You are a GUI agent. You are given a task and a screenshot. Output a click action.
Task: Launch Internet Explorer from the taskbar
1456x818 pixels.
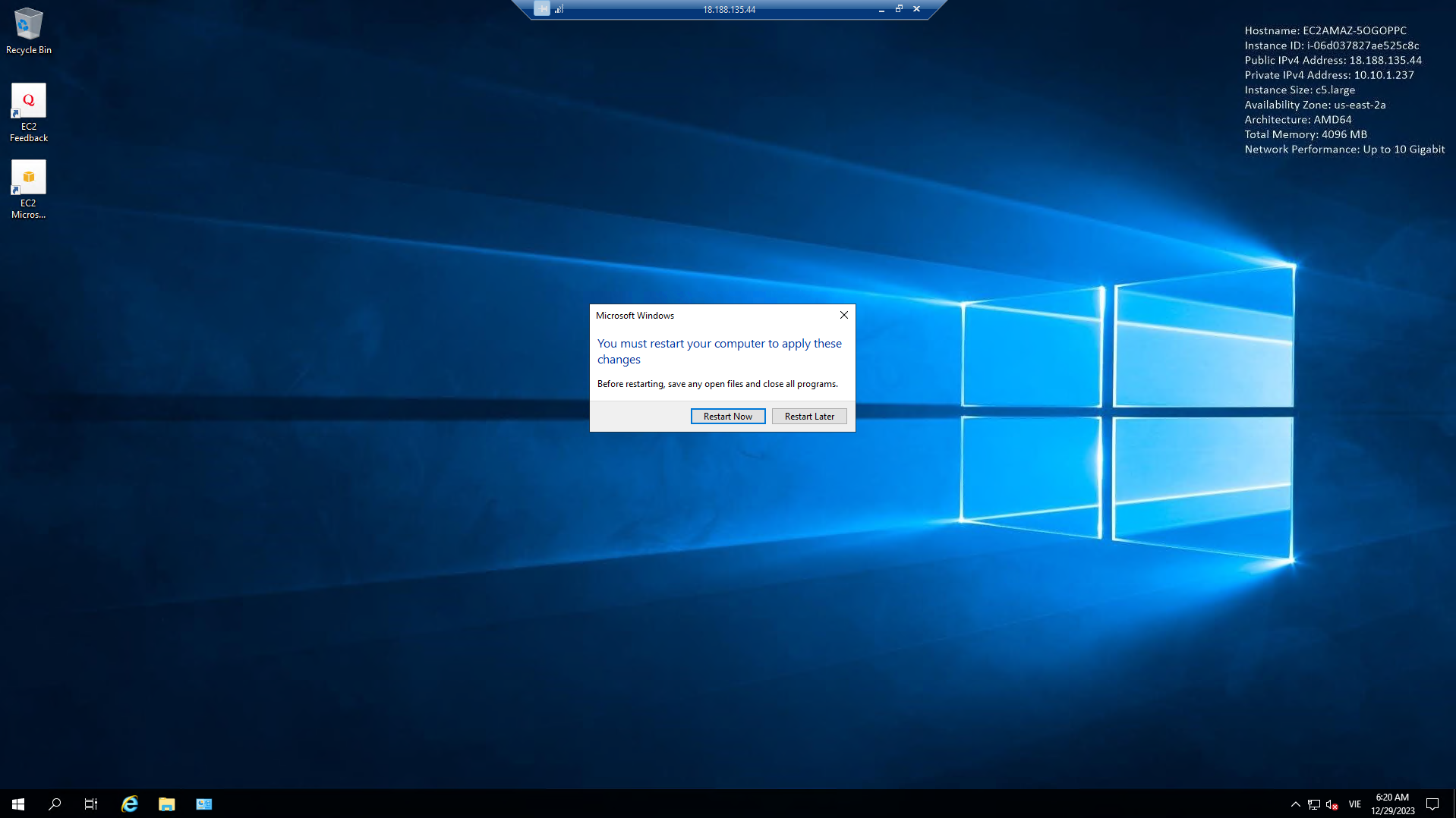[130, 804]
